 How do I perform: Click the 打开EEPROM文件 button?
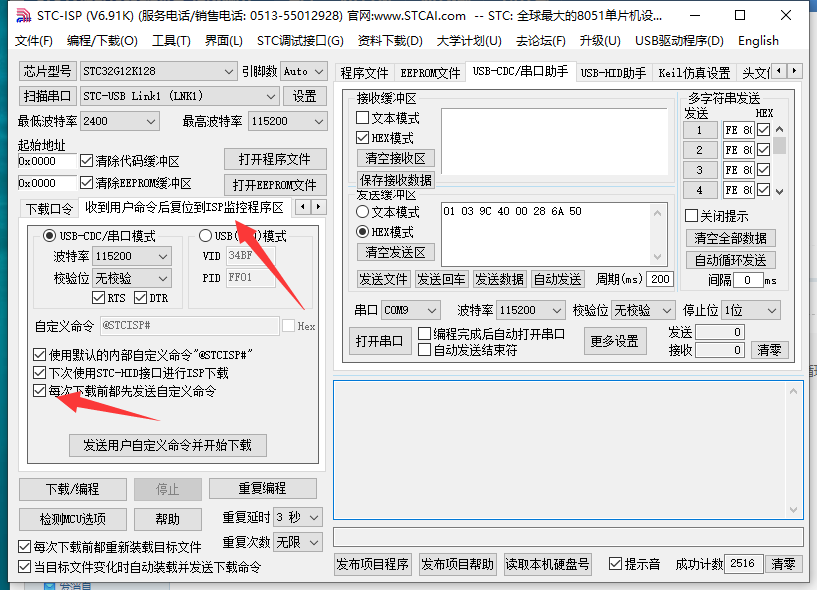click(275, 185)
